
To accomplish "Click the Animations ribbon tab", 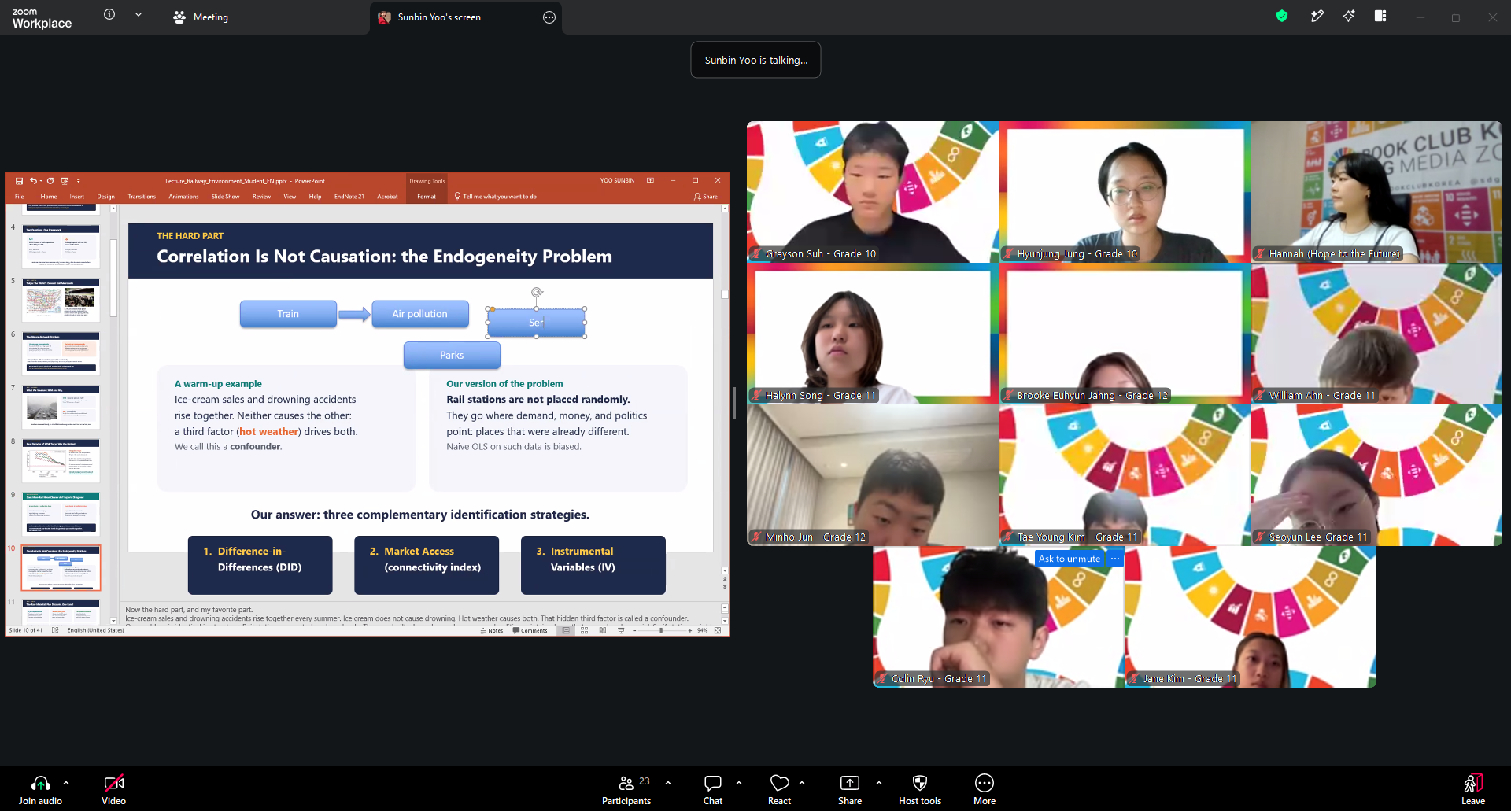I will (183, 197).
